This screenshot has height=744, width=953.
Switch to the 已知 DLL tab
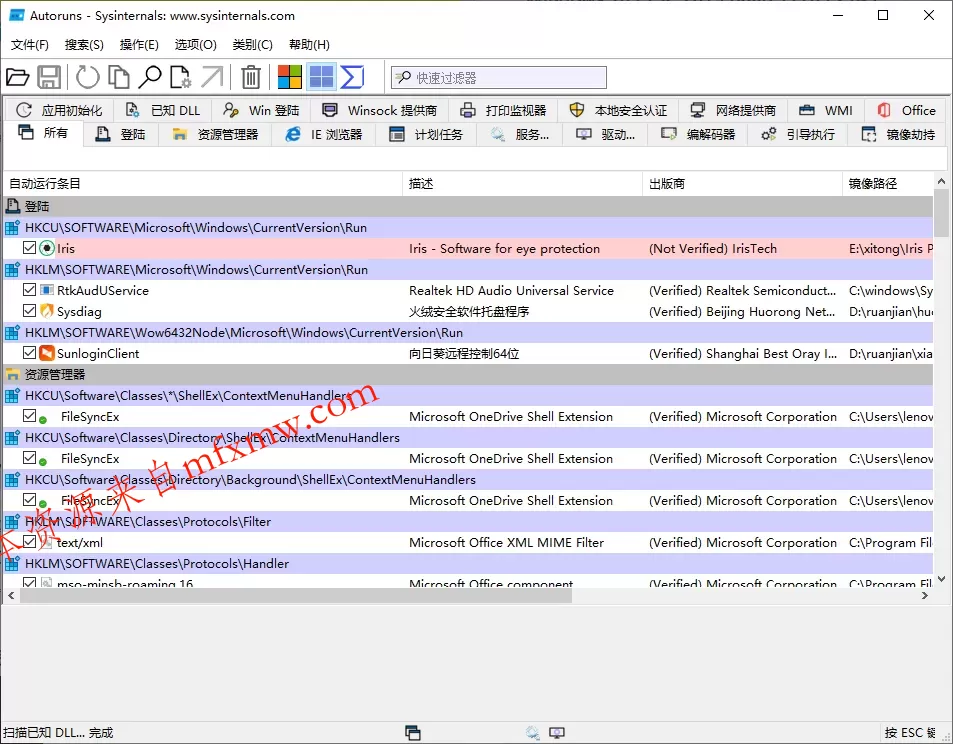pos(163,110)
